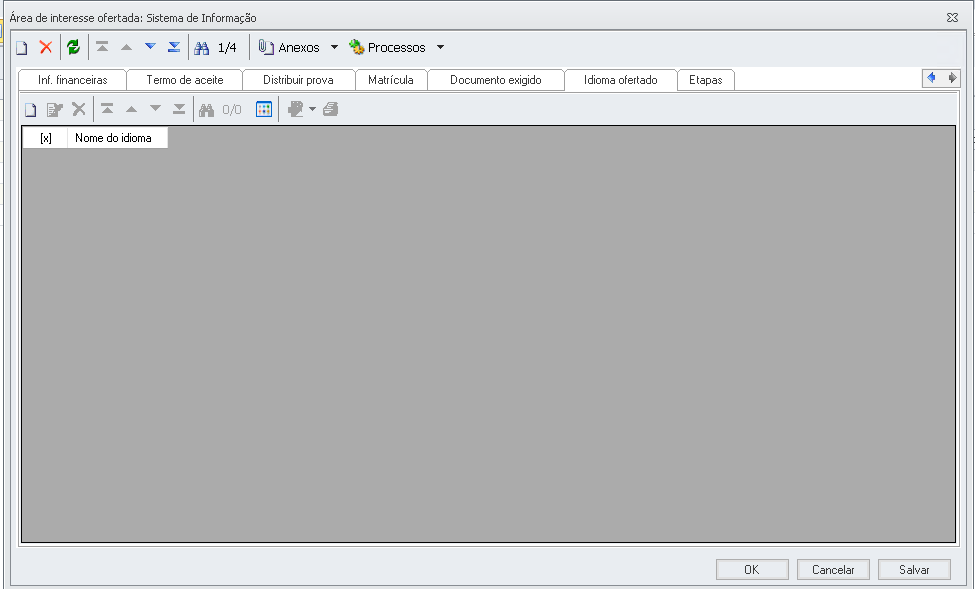
Task: Click the OK button
Action: click(752, 570)
